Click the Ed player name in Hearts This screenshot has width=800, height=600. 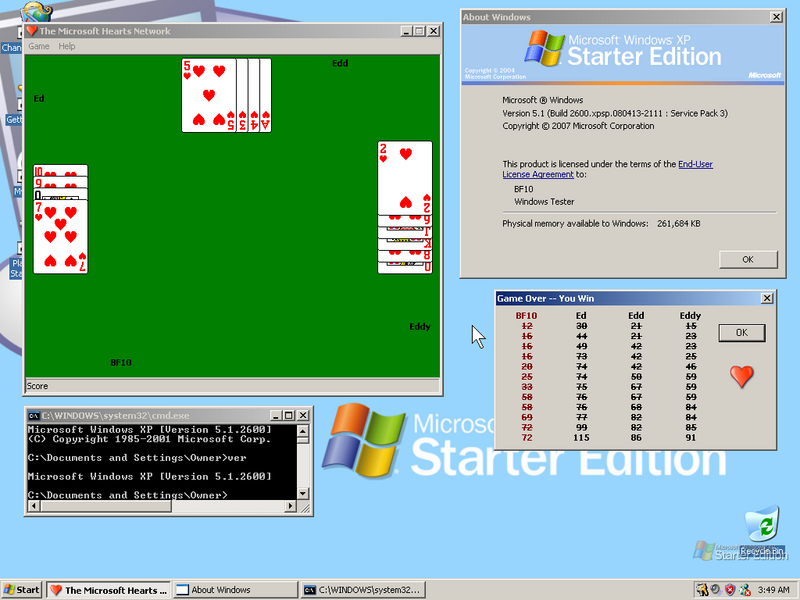point(39,98)
